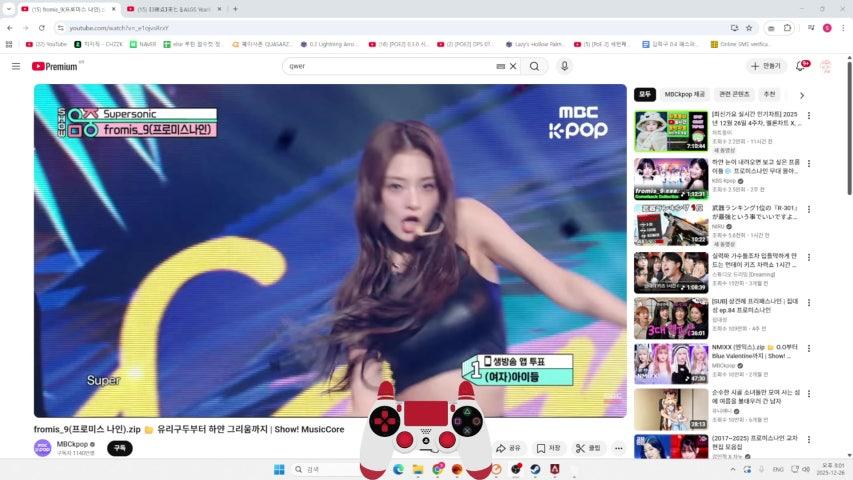Open the 7:10:44 chart video thumbnail
Image resolution: width=853 pixels, height=480 pixels.
(671, 131)
